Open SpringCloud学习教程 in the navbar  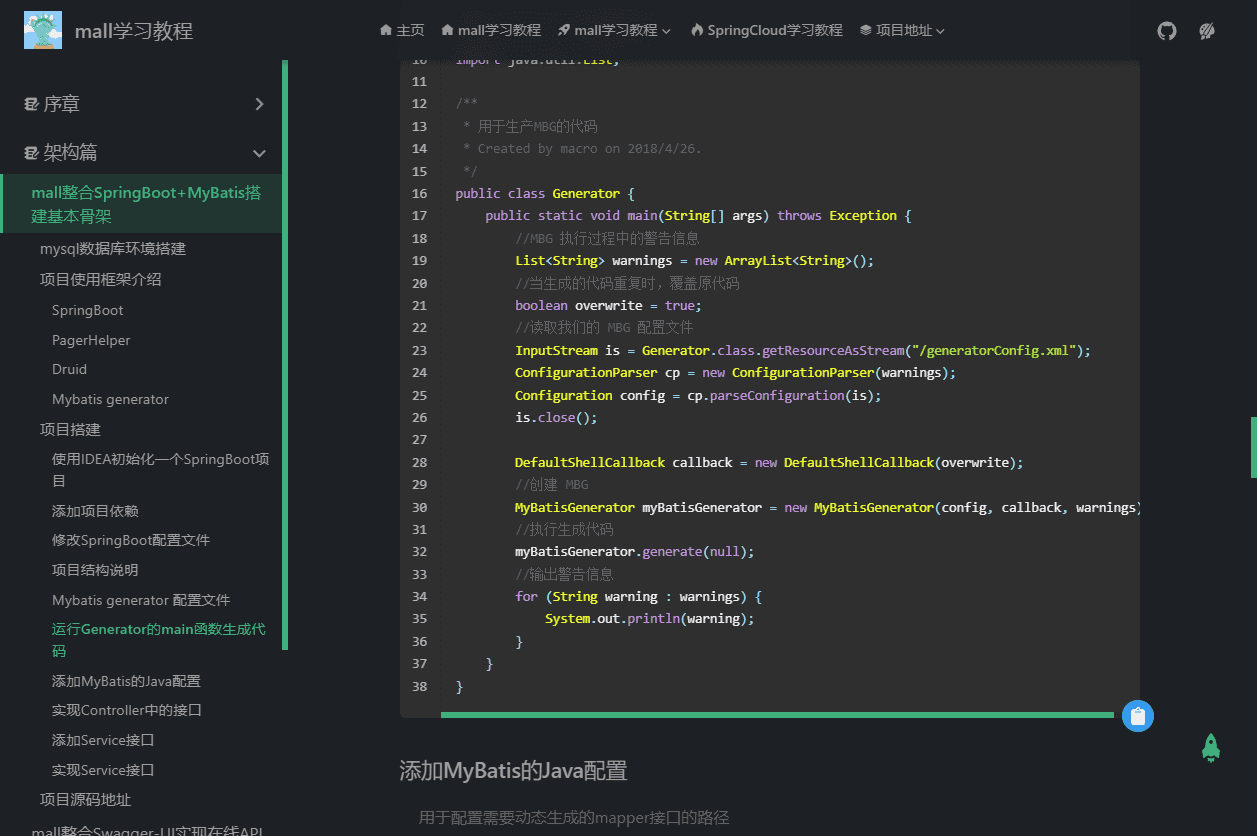coord(766,31)
